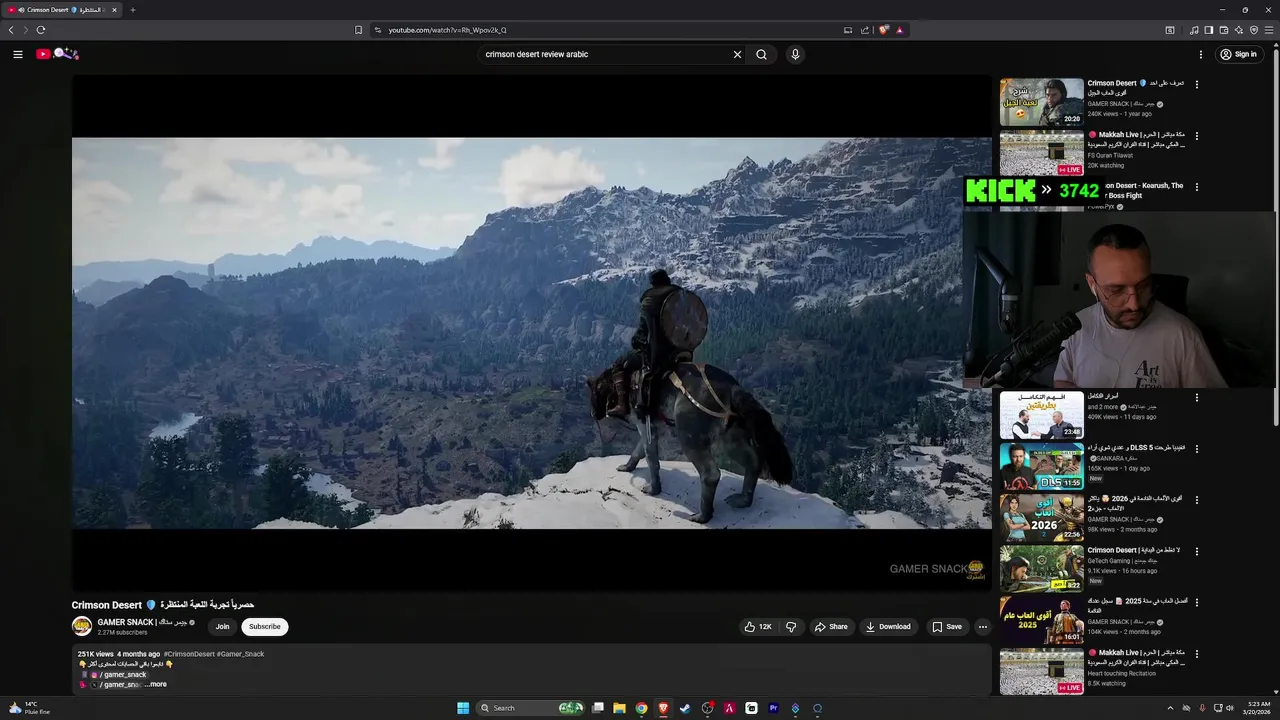Open Steam from the taskbar
The width and height of the screenshot is (1280, 720).
tap(685, 708)
